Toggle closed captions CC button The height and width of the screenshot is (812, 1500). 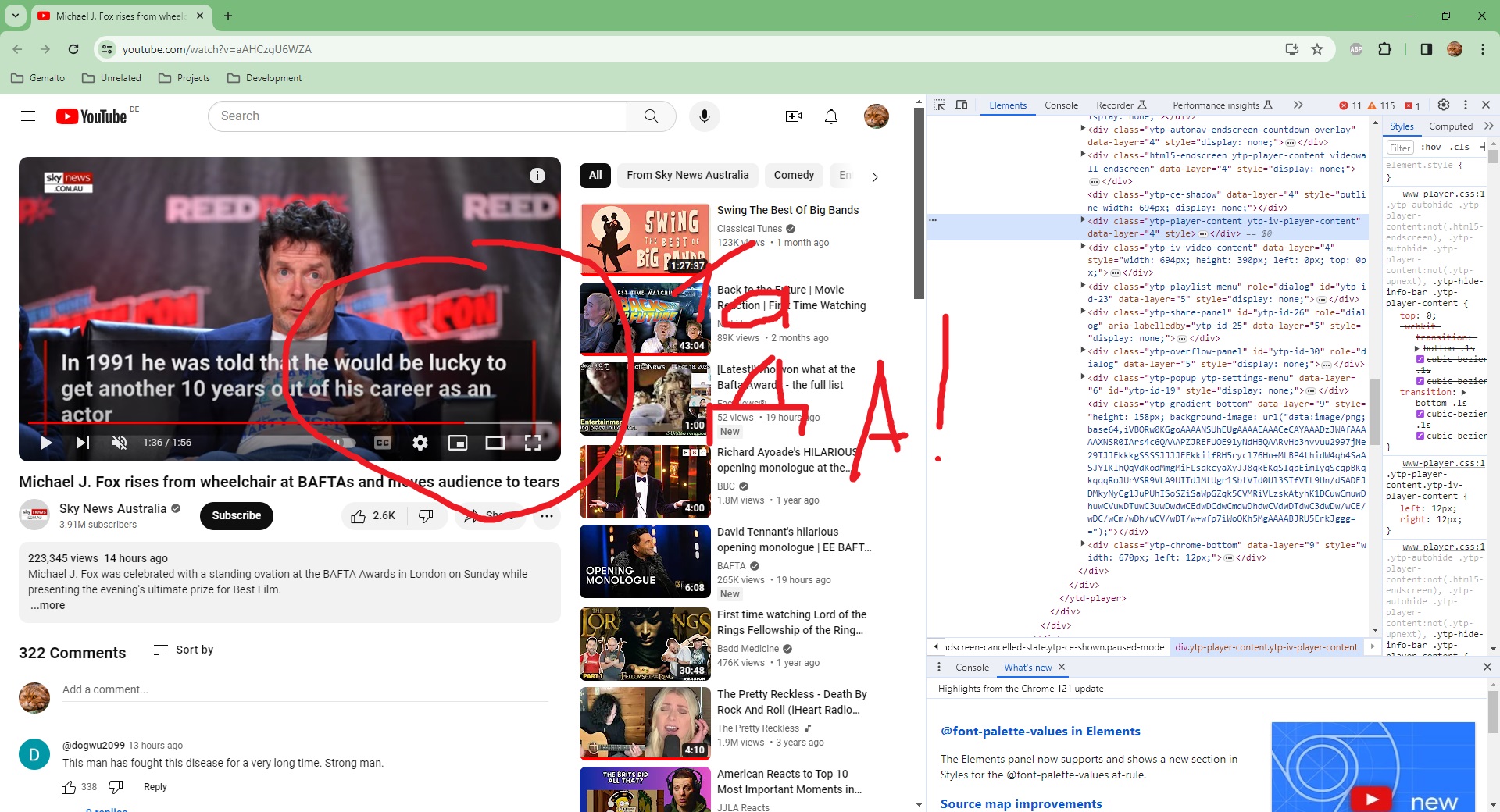click(383, 443)
